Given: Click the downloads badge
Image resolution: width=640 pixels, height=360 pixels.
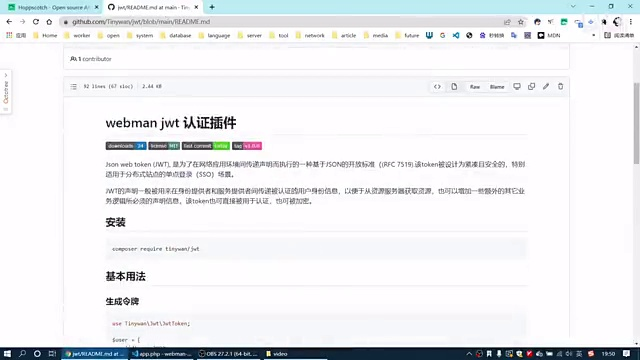Looking at the screenshot, I should point(126,146).
